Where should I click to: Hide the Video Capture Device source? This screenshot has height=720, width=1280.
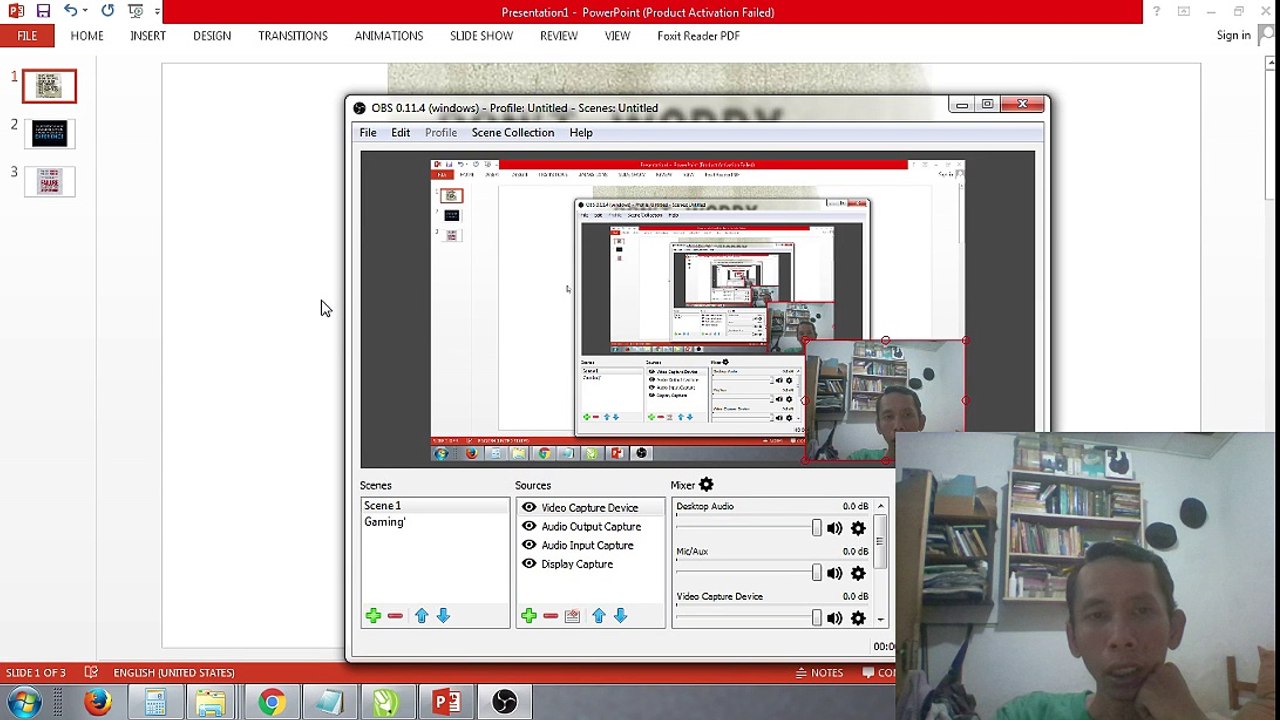point(529,507)
